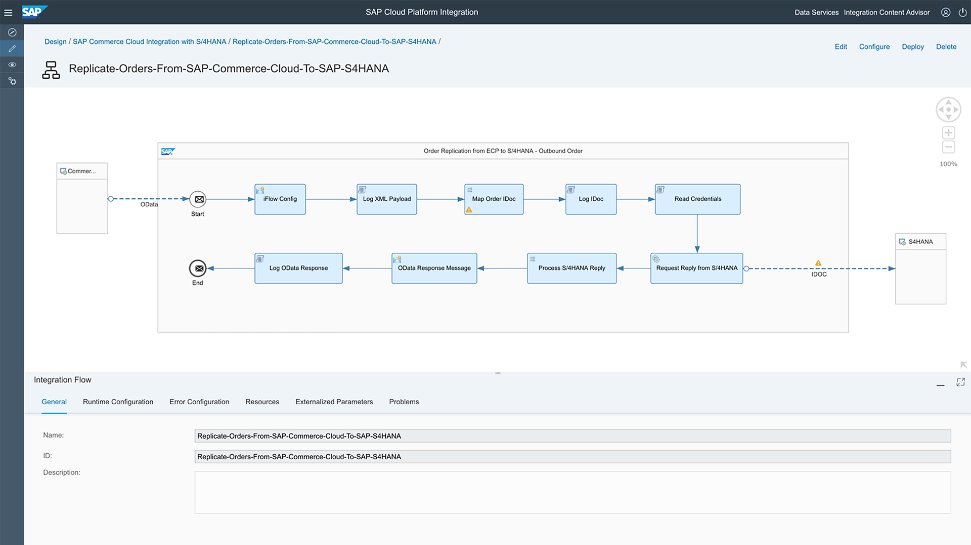Click the SAP logo in header
The height and width of the screenshot is (545, 971).
(33, 12)
